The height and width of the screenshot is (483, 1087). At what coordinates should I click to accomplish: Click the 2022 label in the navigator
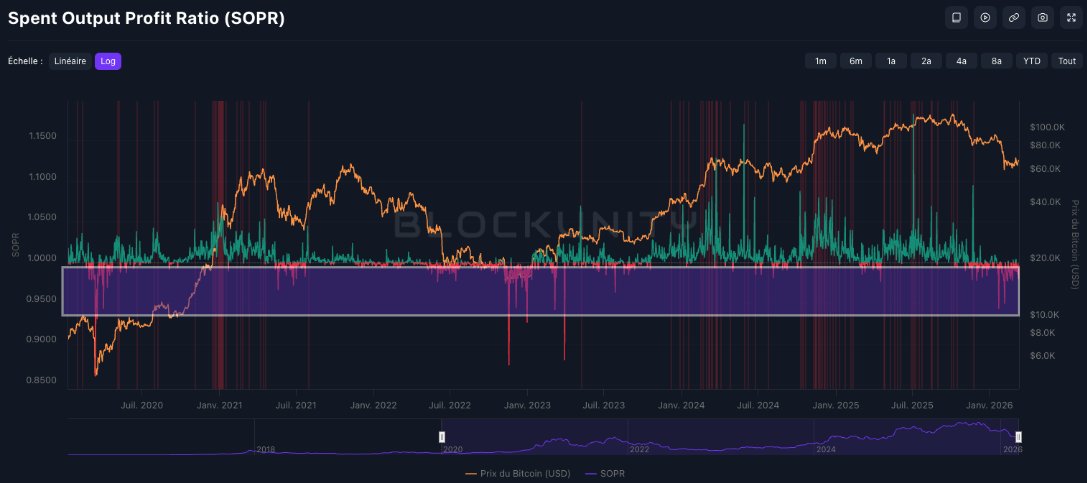[x=638, y=449]
